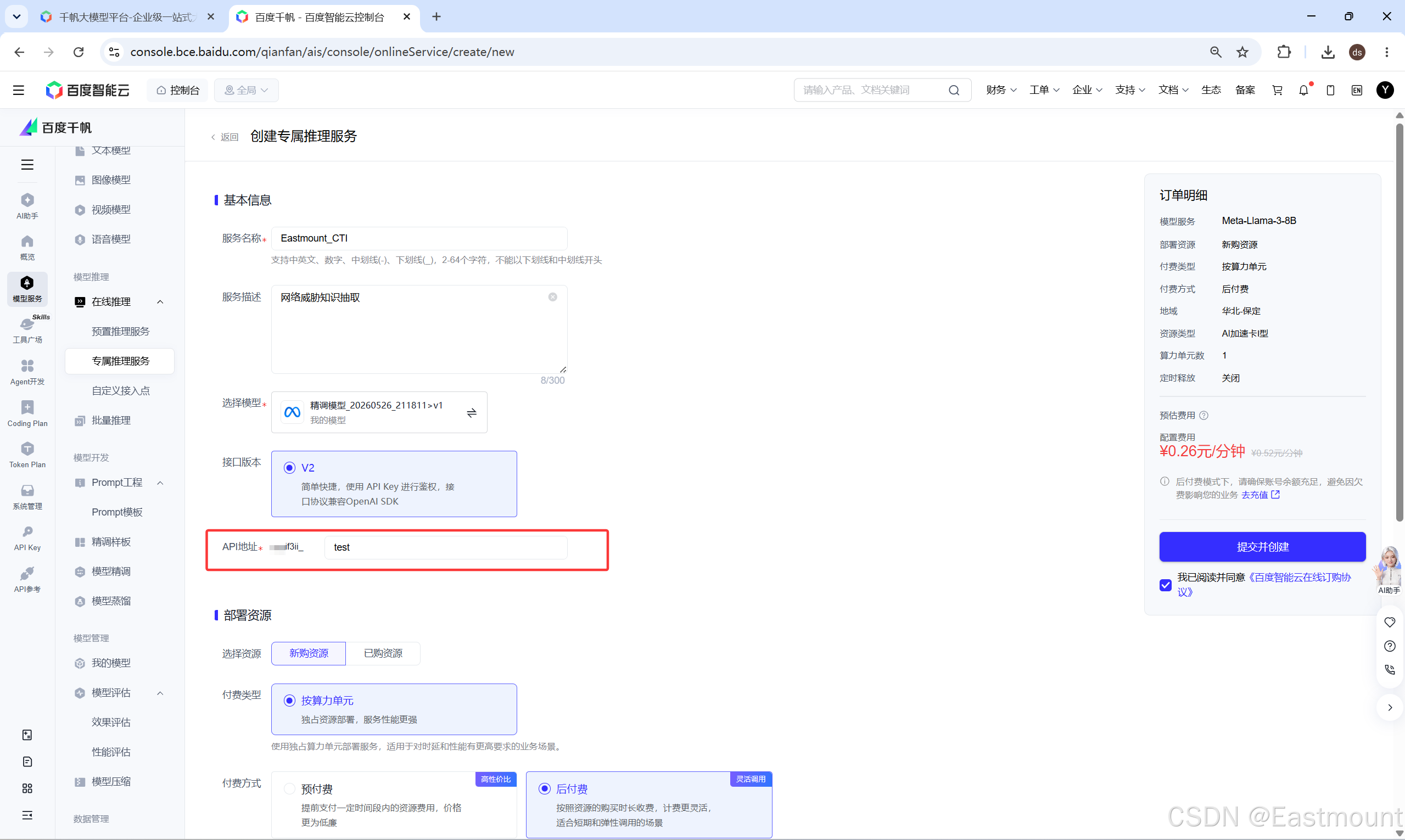The width and height of the screenshot is (1405, 840).
Task: Click the 服务名称 input field
Action: point(419,238)
